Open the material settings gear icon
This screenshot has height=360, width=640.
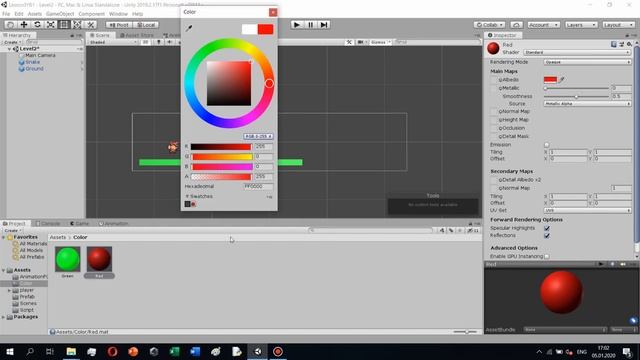coord(629,44)
